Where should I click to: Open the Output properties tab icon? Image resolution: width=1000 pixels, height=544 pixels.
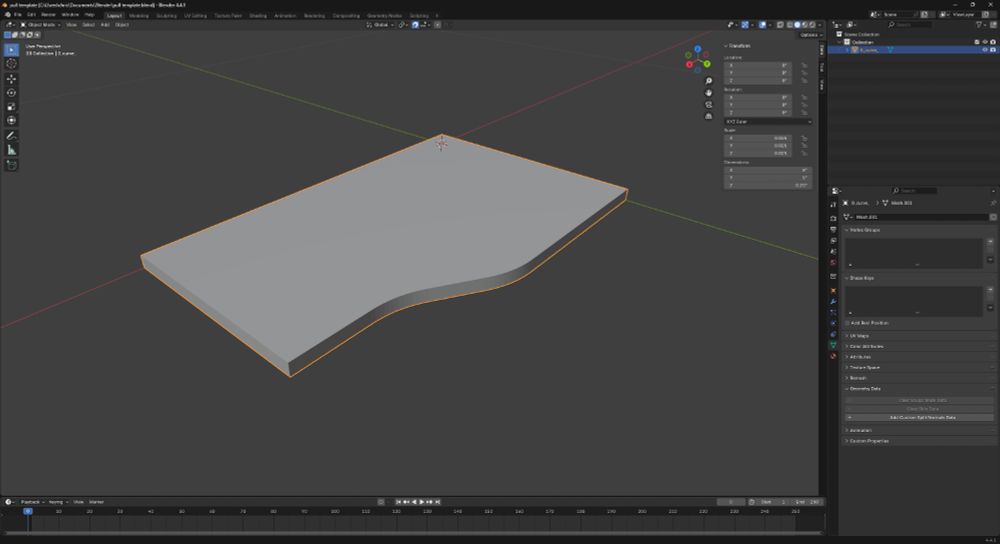(833, 230)
